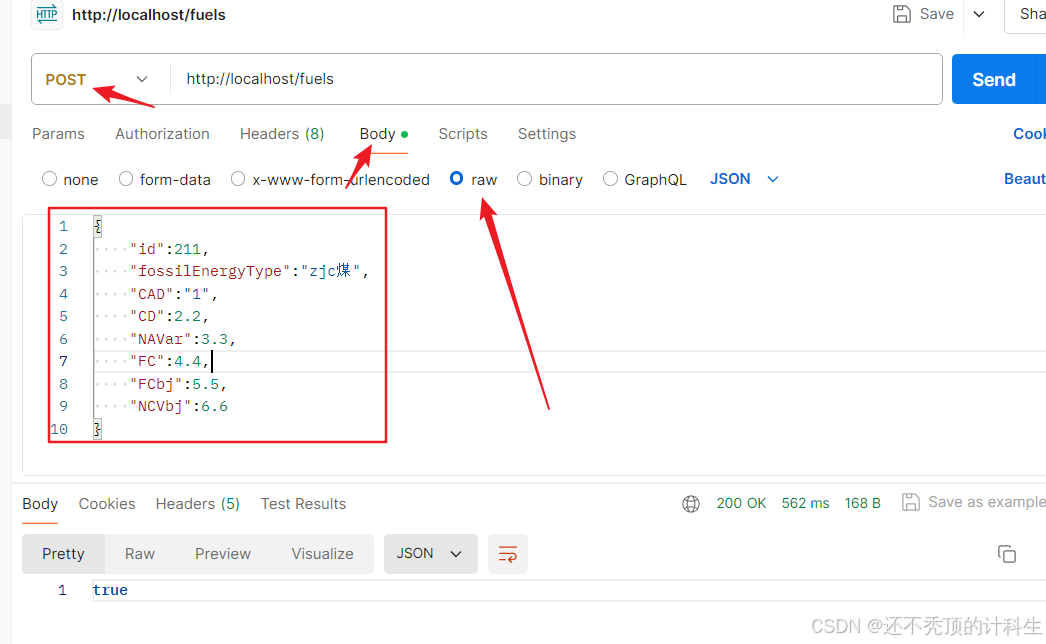Open the JSON body format dropdown
This screenshot has height=644, width=1046.
[x=744, y=179]
